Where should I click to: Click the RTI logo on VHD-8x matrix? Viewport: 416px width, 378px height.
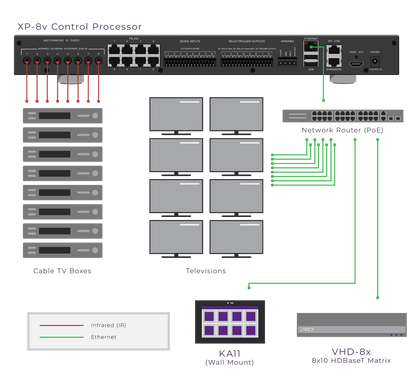click(x=307, y=330)
